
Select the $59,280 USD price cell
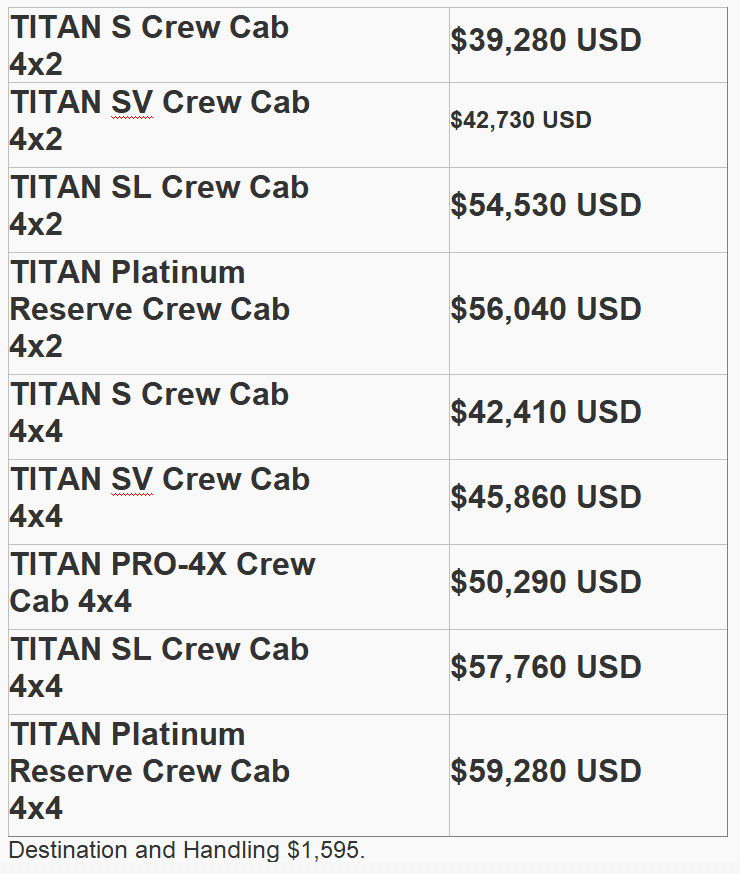(x=545, y=771)
